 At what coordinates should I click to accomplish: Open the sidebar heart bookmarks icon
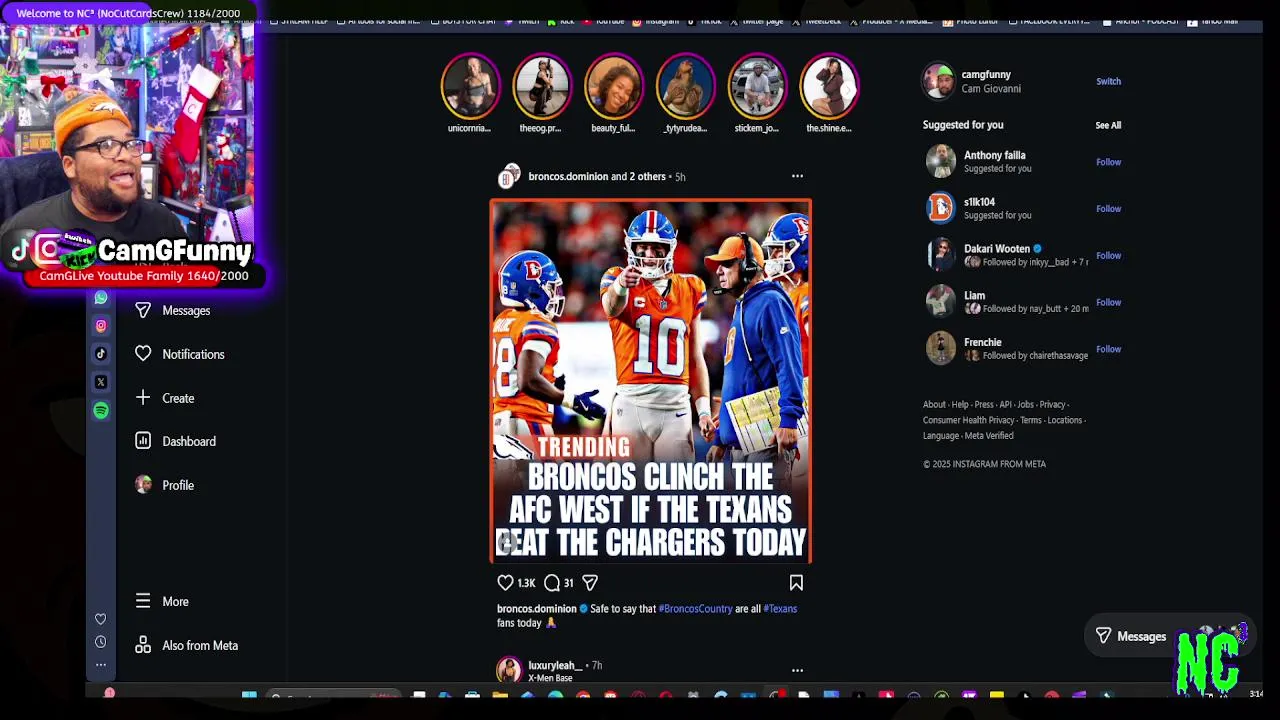(100, 620)
